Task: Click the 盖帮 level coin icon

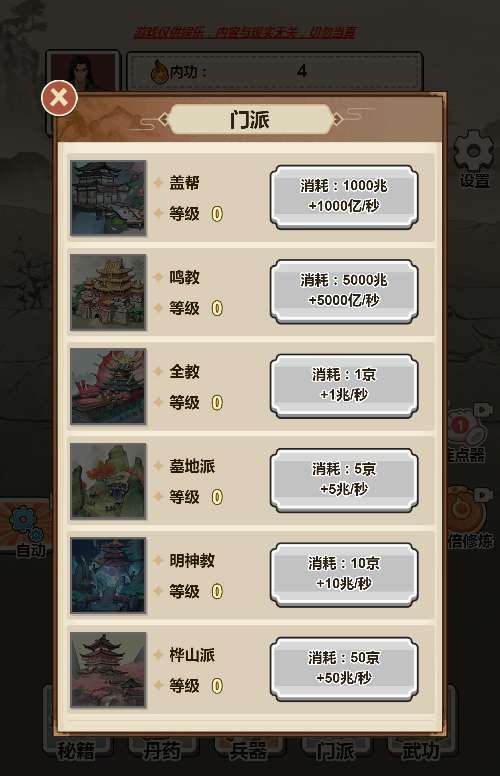Action: click(217, 214)
